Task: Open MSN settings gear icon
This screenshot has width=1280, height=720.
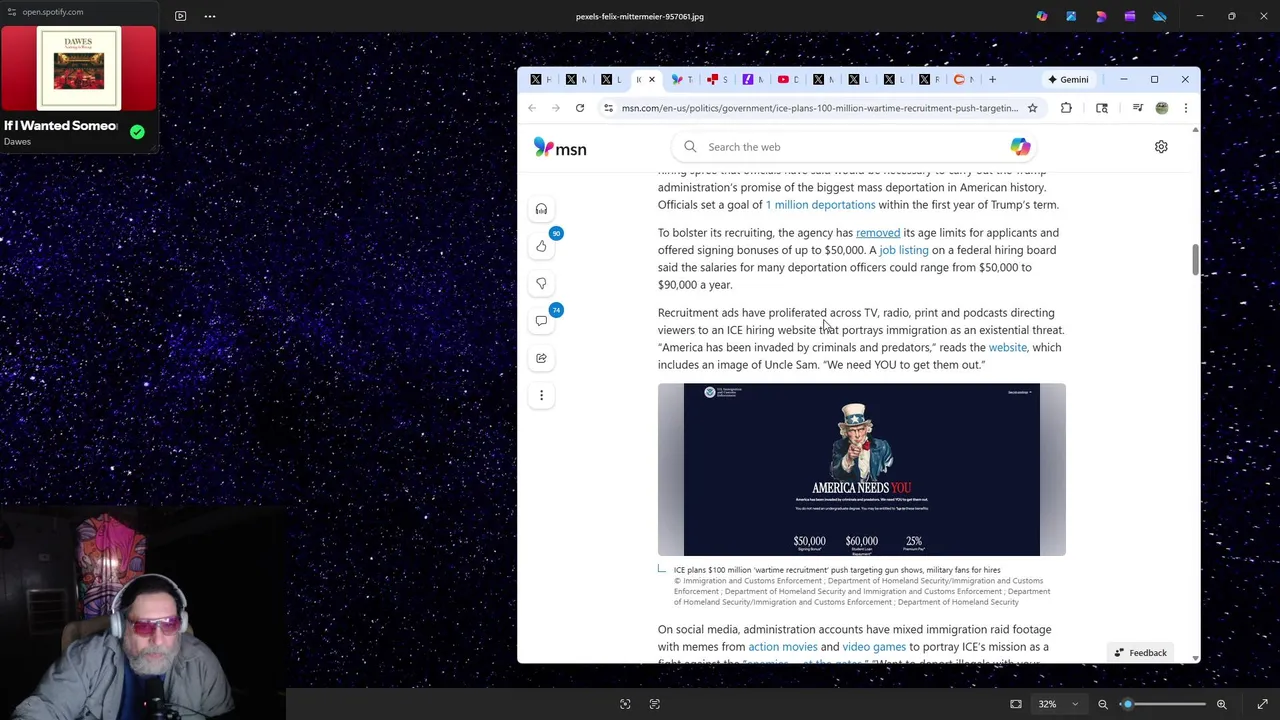Action: click(1161, 147)
